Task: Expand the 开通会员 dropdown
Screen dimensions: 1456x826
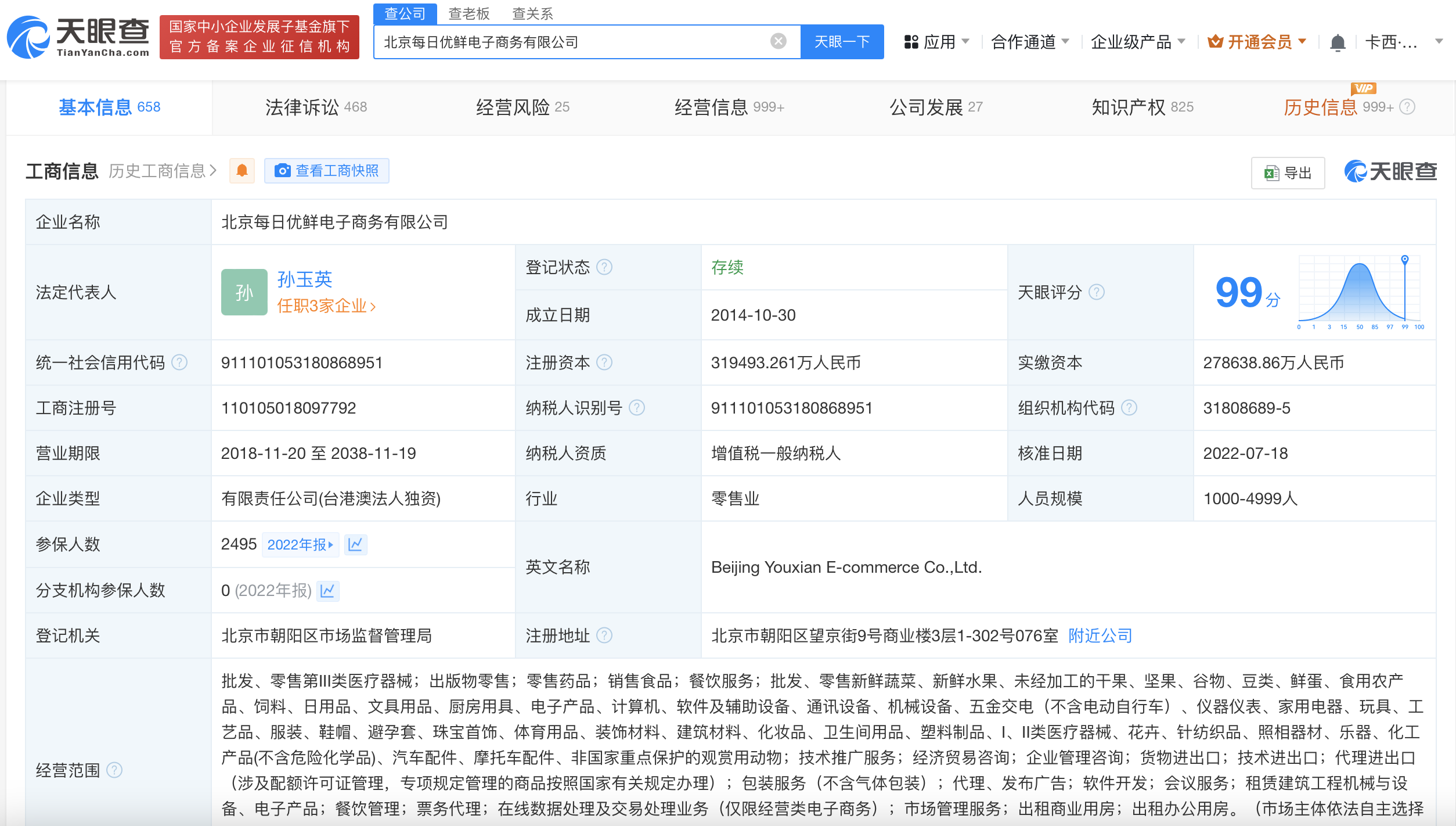Action: pyautogui.click(x=1257, y=42)
